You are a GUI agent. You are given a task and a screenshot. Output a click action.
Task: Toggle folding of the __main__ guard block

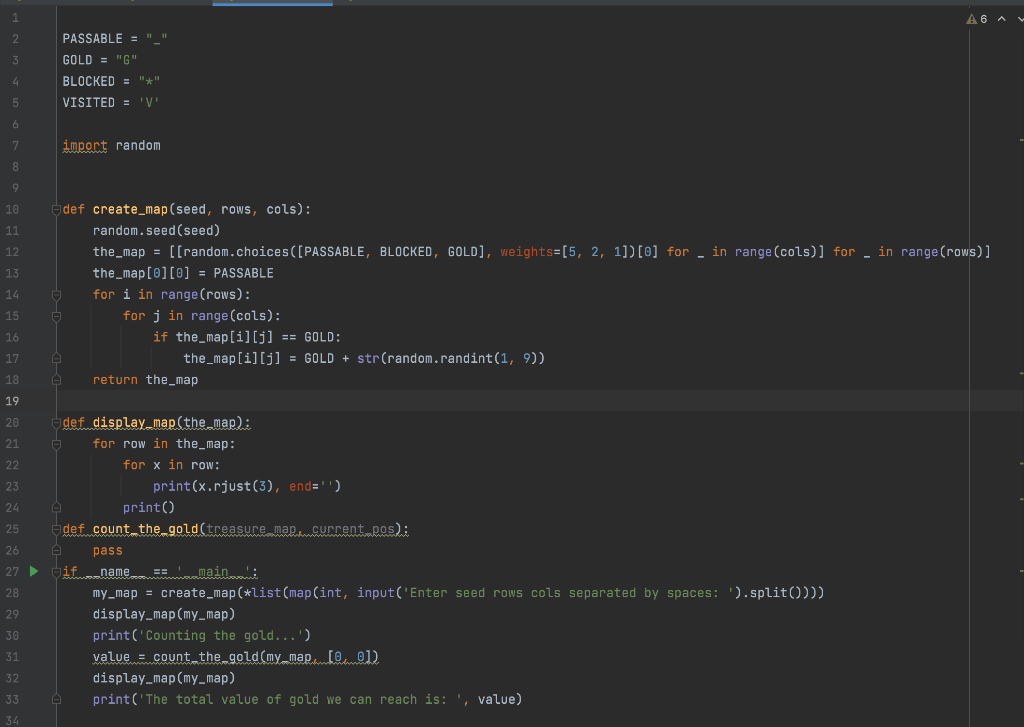(x=57, y=571)
